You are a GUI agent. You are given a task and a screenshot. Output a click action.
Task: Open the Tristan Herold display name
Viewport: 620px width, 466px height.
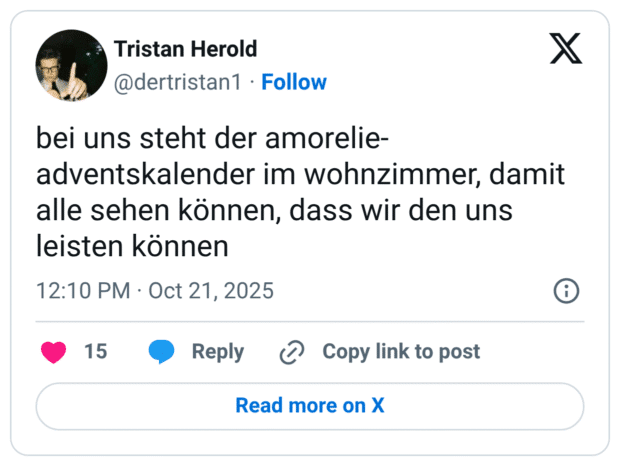tap(185, 49)
